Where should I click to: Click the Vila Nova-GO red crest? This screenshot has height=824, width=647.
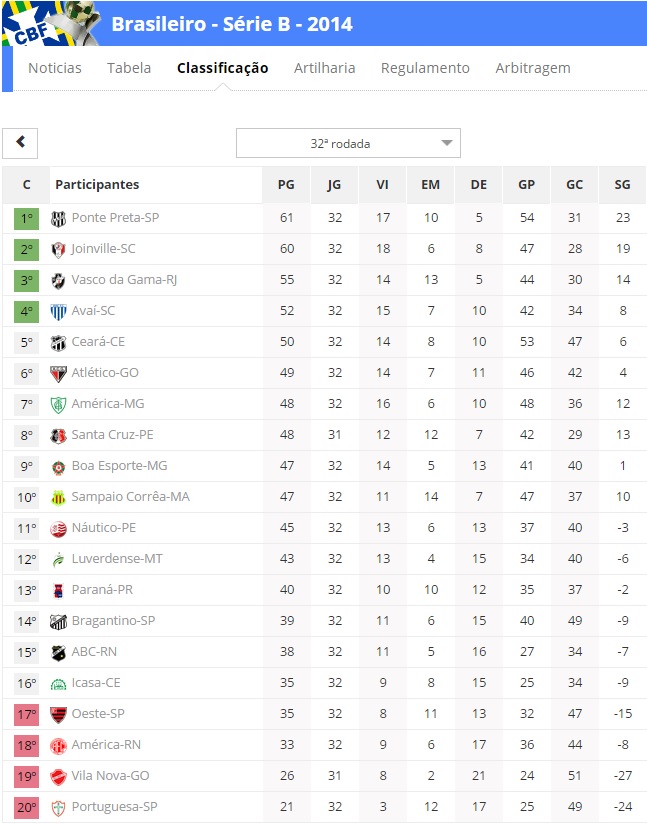click(58, 777)
